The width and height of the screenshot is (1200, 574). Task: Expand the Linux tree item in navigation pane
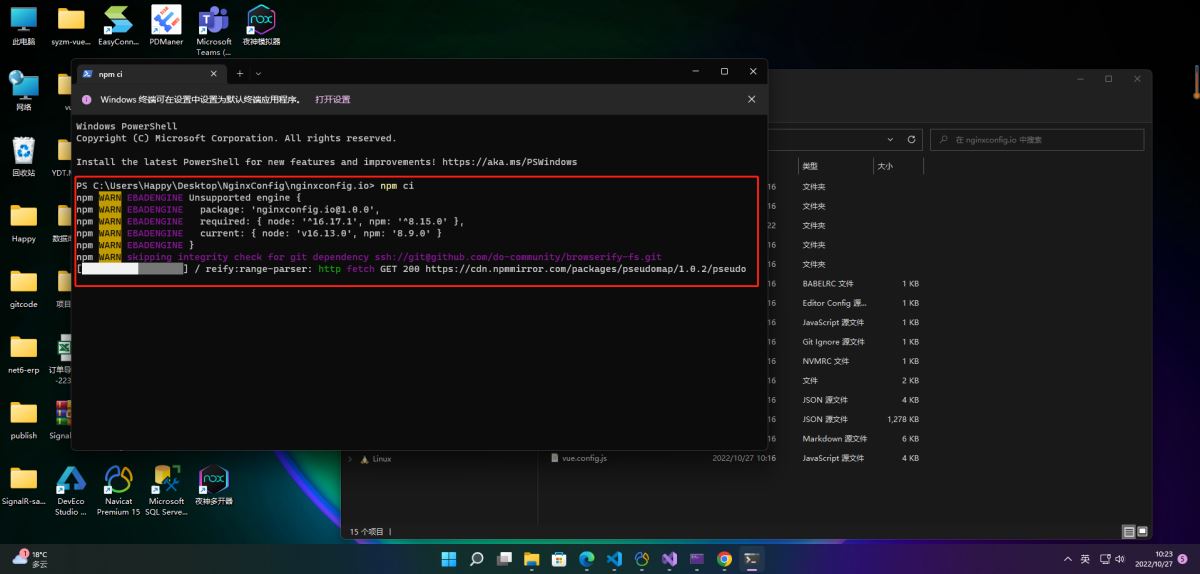point(351,459)
